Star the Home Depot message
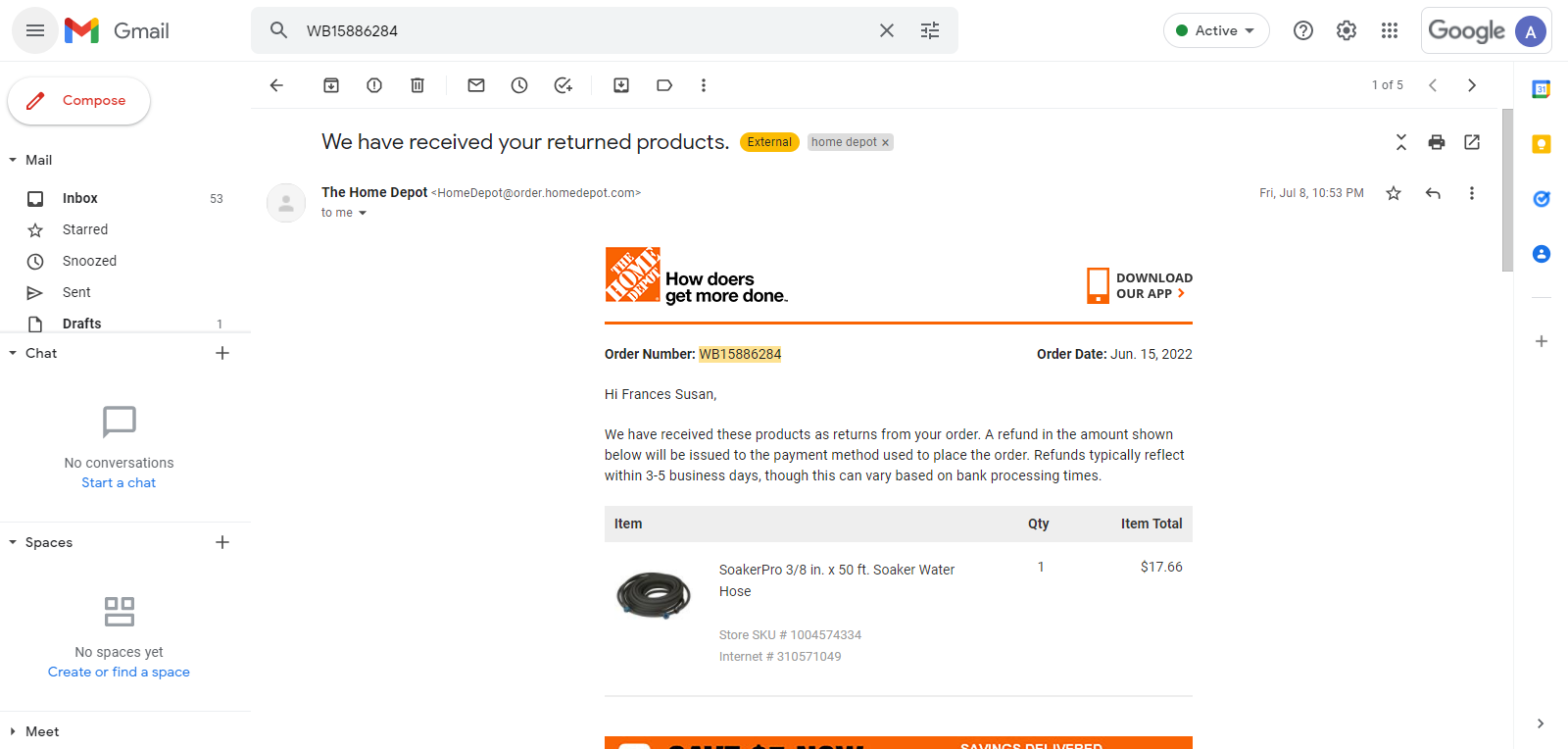The height and width of the screenshot is (749, 1568). (x=1394, y=193)
